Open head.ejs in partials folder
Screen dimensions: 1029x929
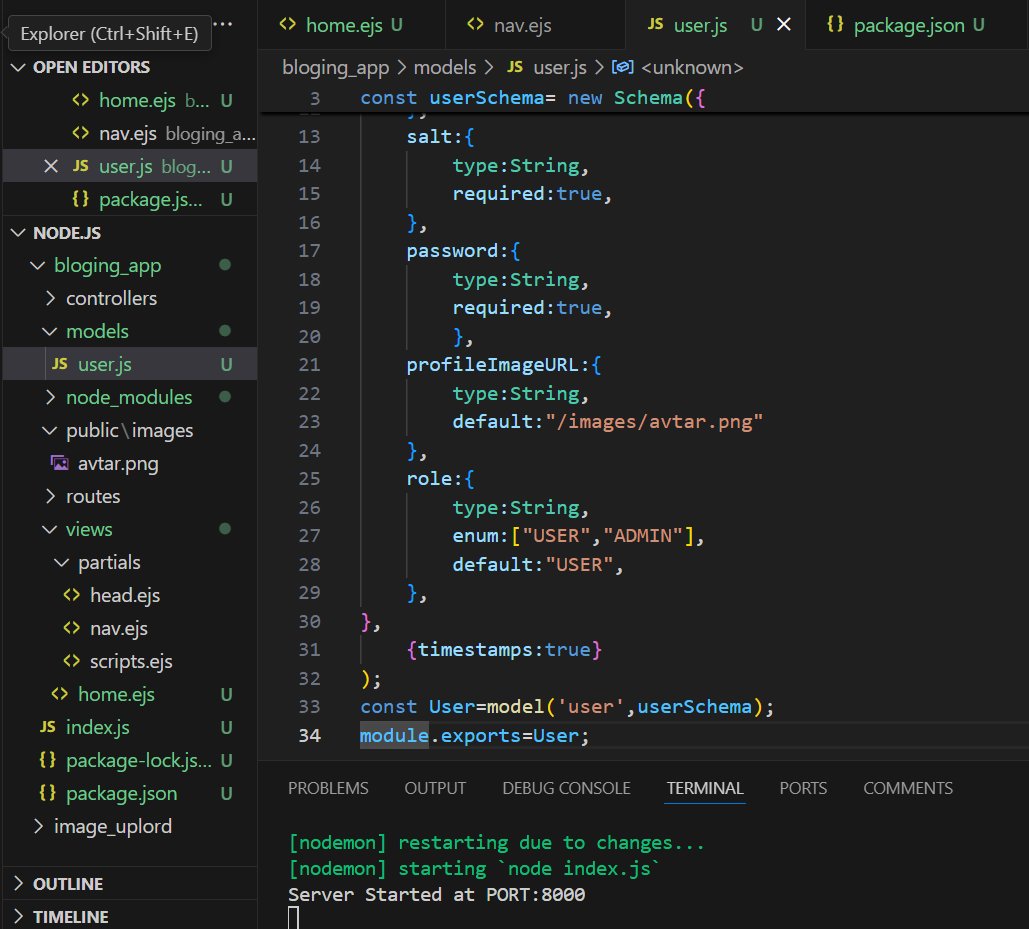pyautogui.click(x=130, y=595)
